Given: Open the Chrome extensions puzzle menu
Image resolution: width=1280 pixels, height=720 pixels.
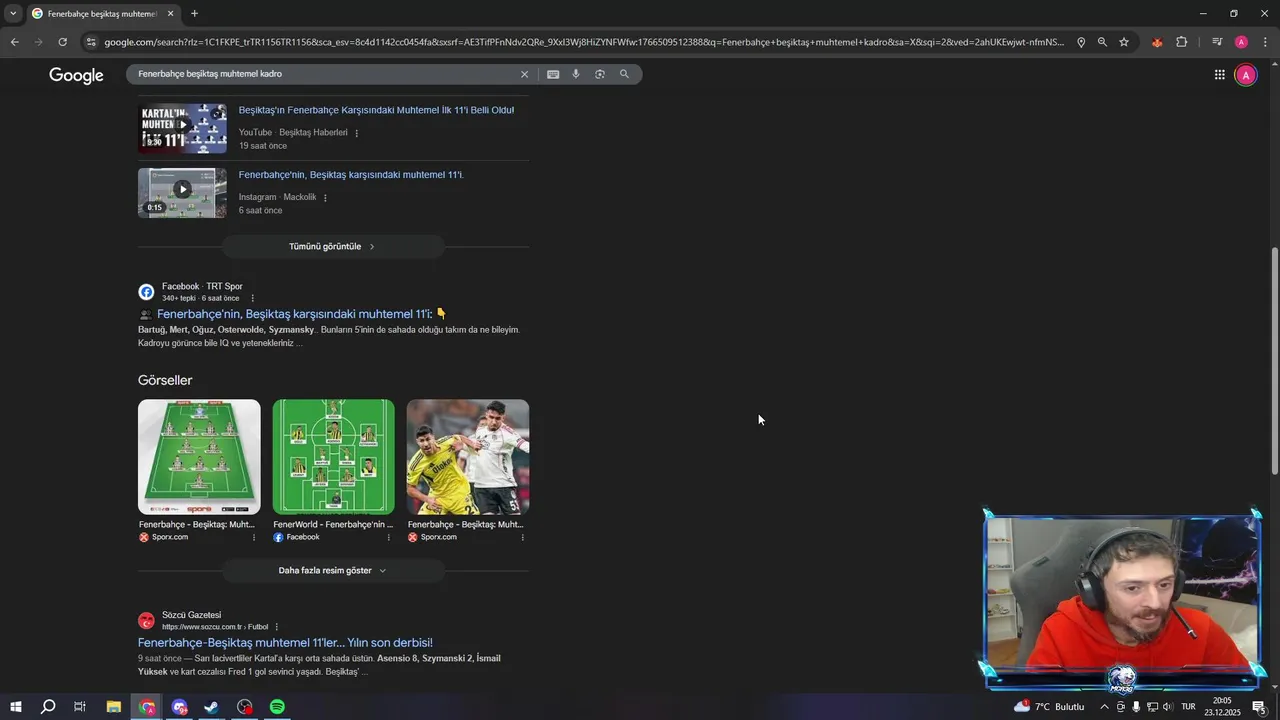Looking at the screenshot, I should pos(1181,42).
